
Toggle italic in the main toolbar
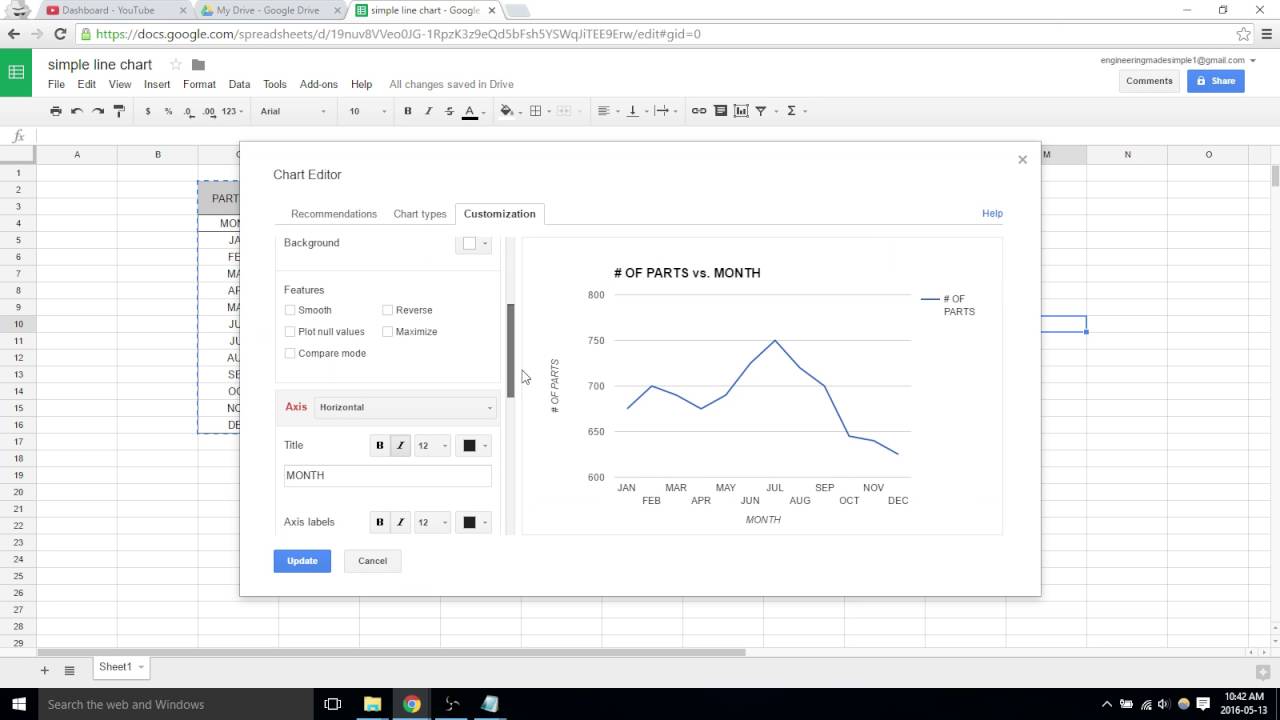[428, 111]
